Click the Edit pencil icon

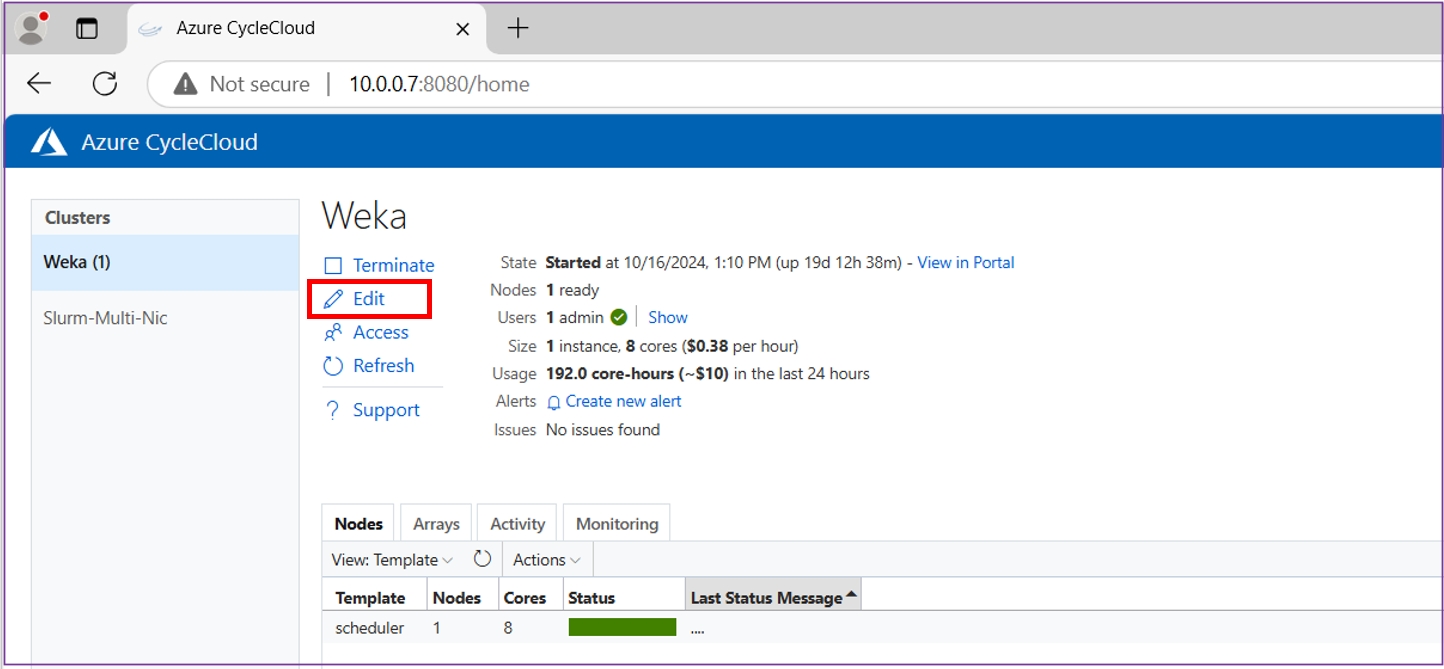pyautogui.click(x=334, y=299)
